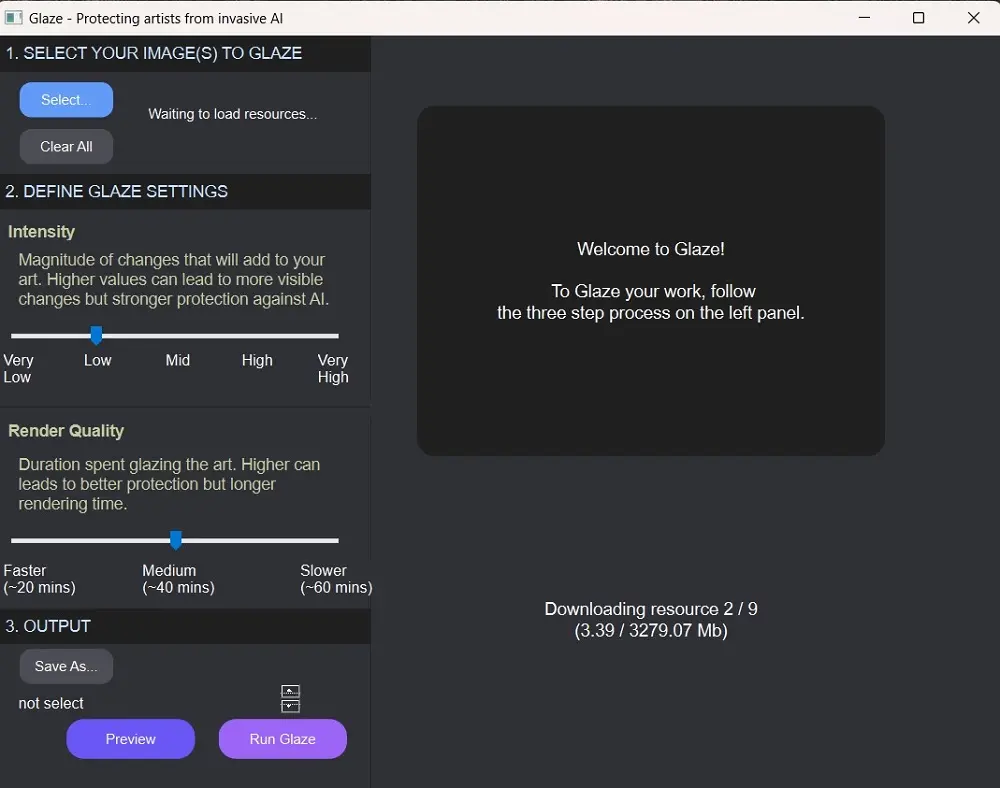Click the Glaze app icon in the title bar

(x=13, y=18)
